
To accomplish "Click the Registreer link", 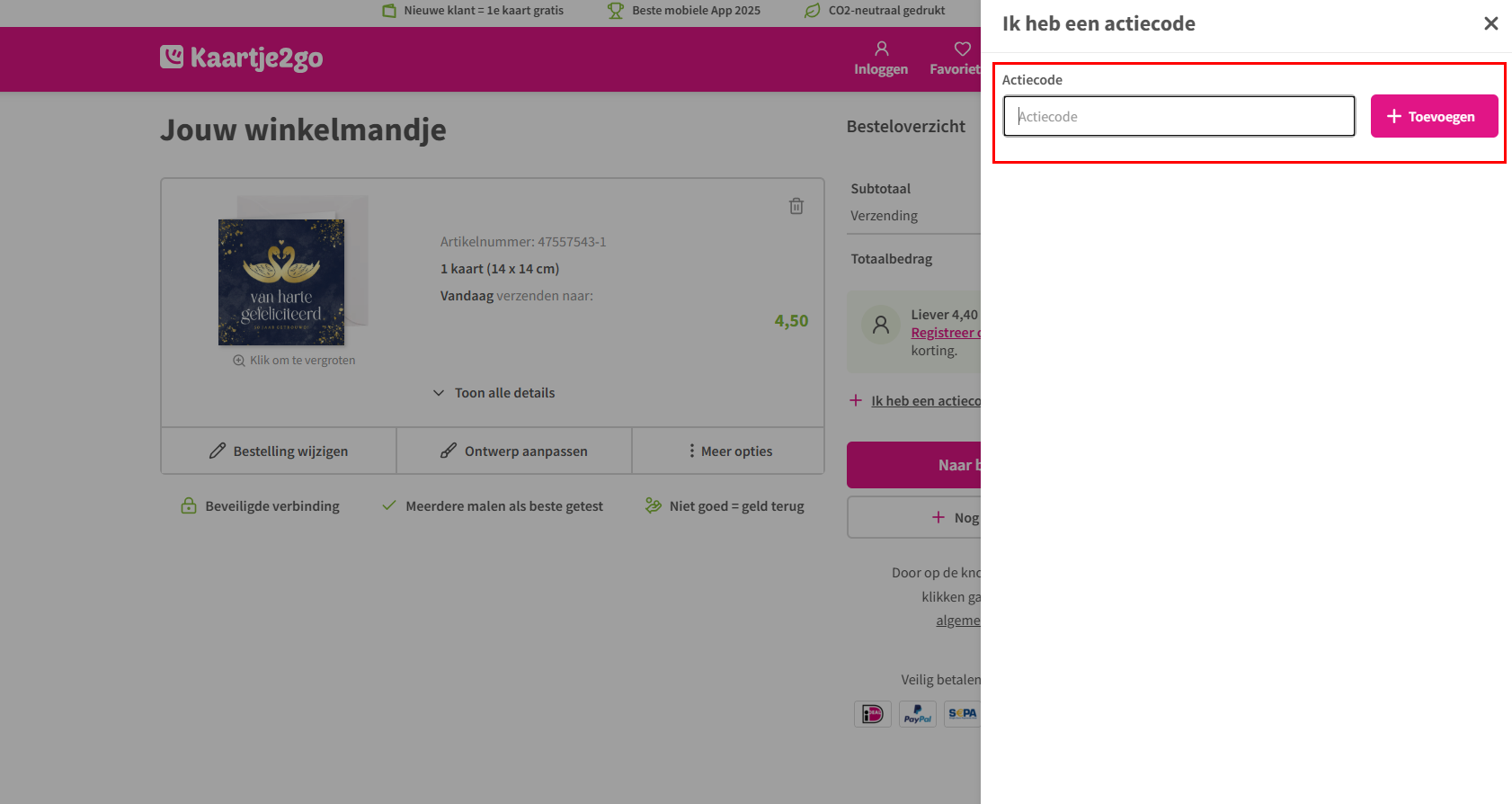I will 945,333.
